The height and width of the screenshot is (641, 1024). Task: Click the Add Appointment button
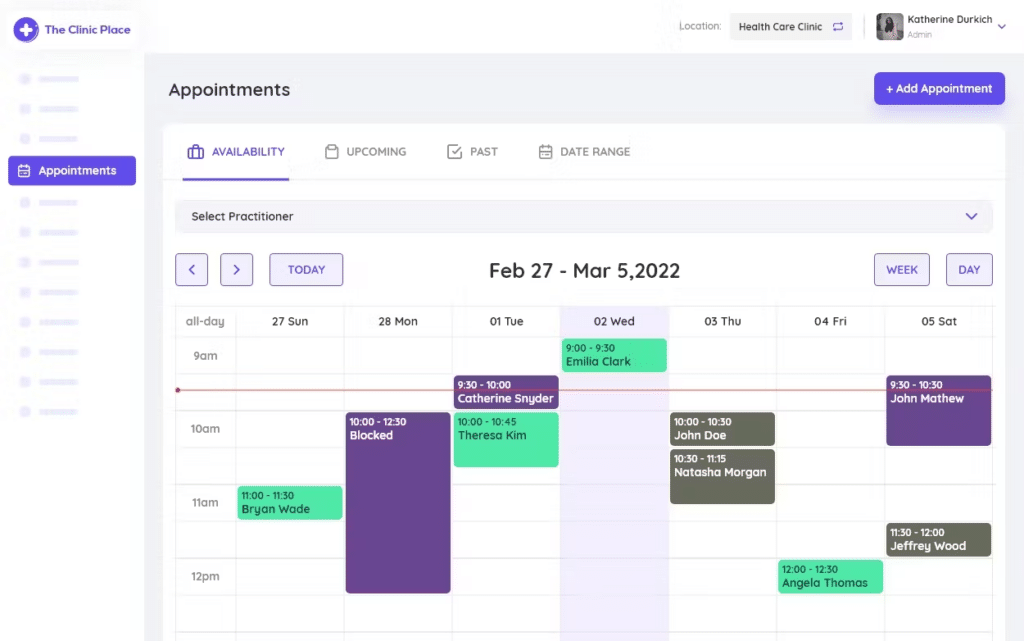coord(938,88)
